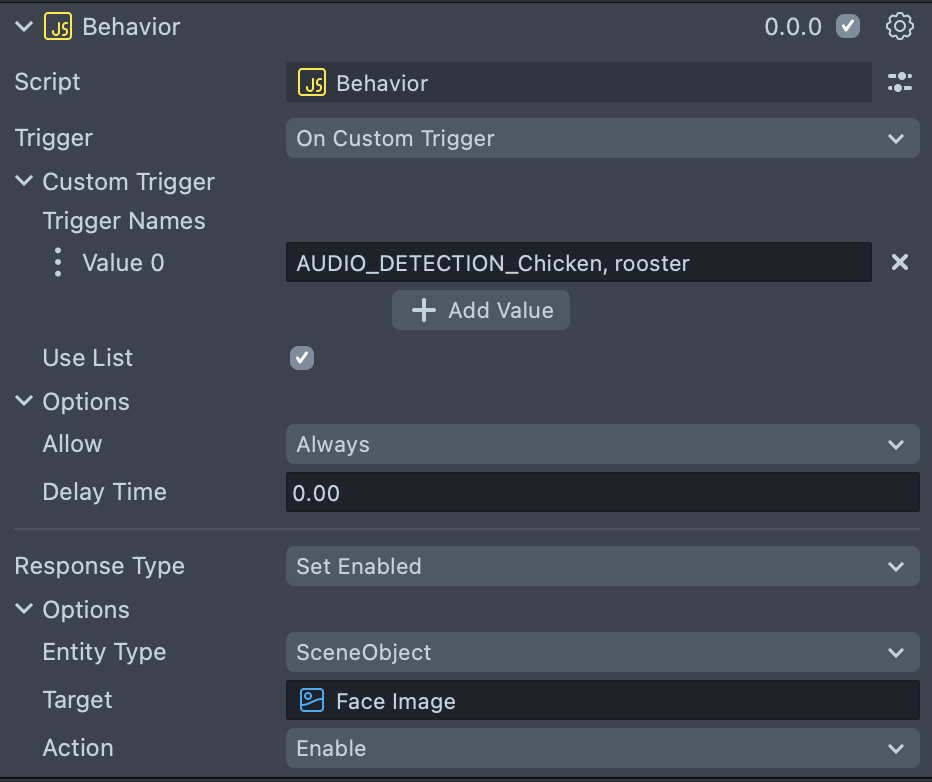
Task: Click the JS icon inside the Script field
Action: point(313,82)
